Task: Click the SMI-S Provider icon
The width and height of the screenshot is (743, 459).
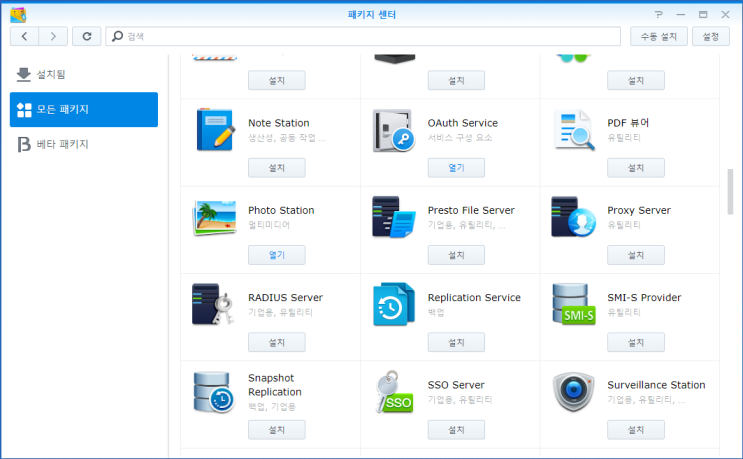Action: click(573, 304)
